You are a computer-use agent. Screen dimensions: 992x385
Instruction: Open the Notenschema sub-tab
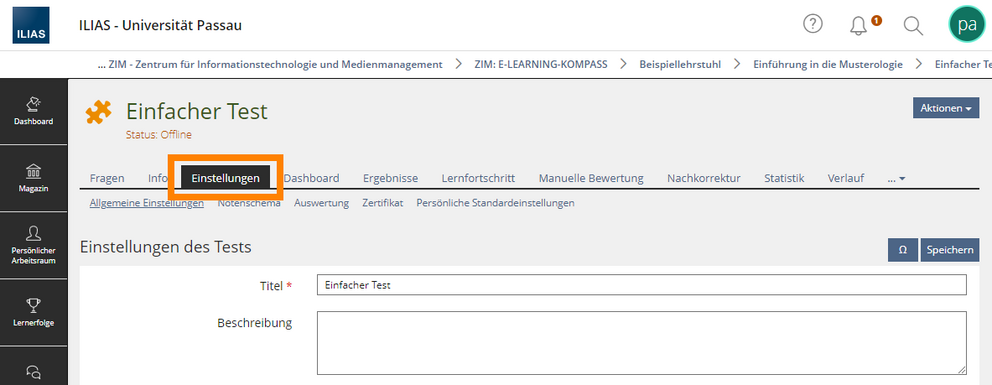click(x=249, y=204)
